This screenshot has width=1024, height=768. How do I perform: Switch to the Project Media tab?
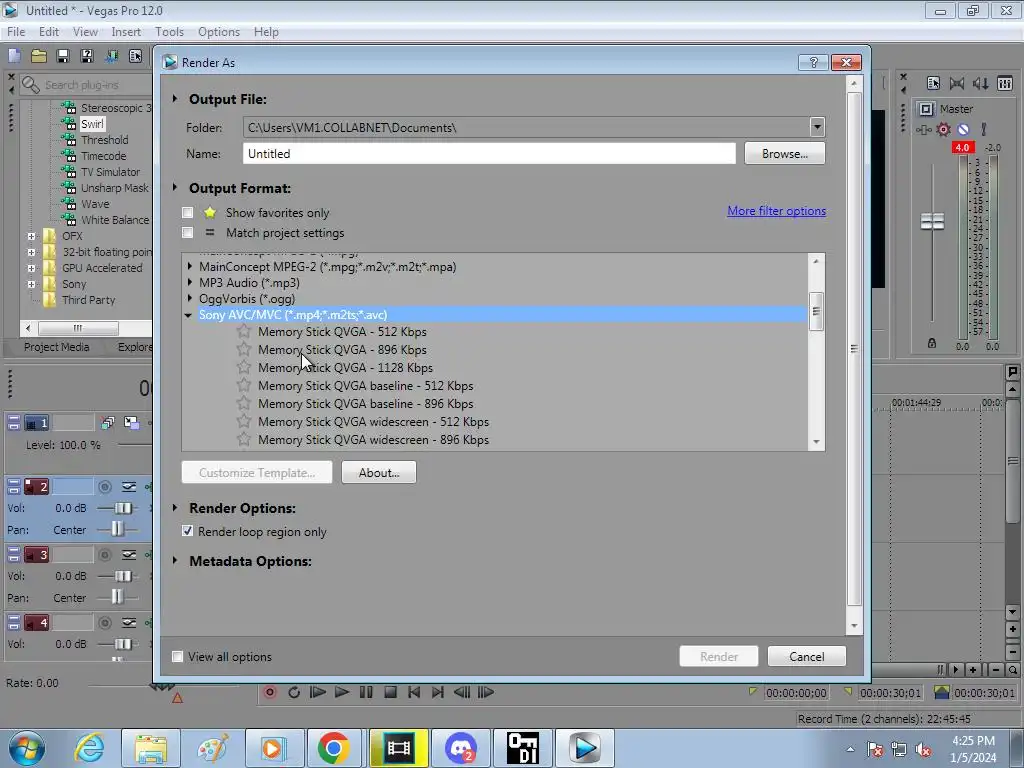57,347
